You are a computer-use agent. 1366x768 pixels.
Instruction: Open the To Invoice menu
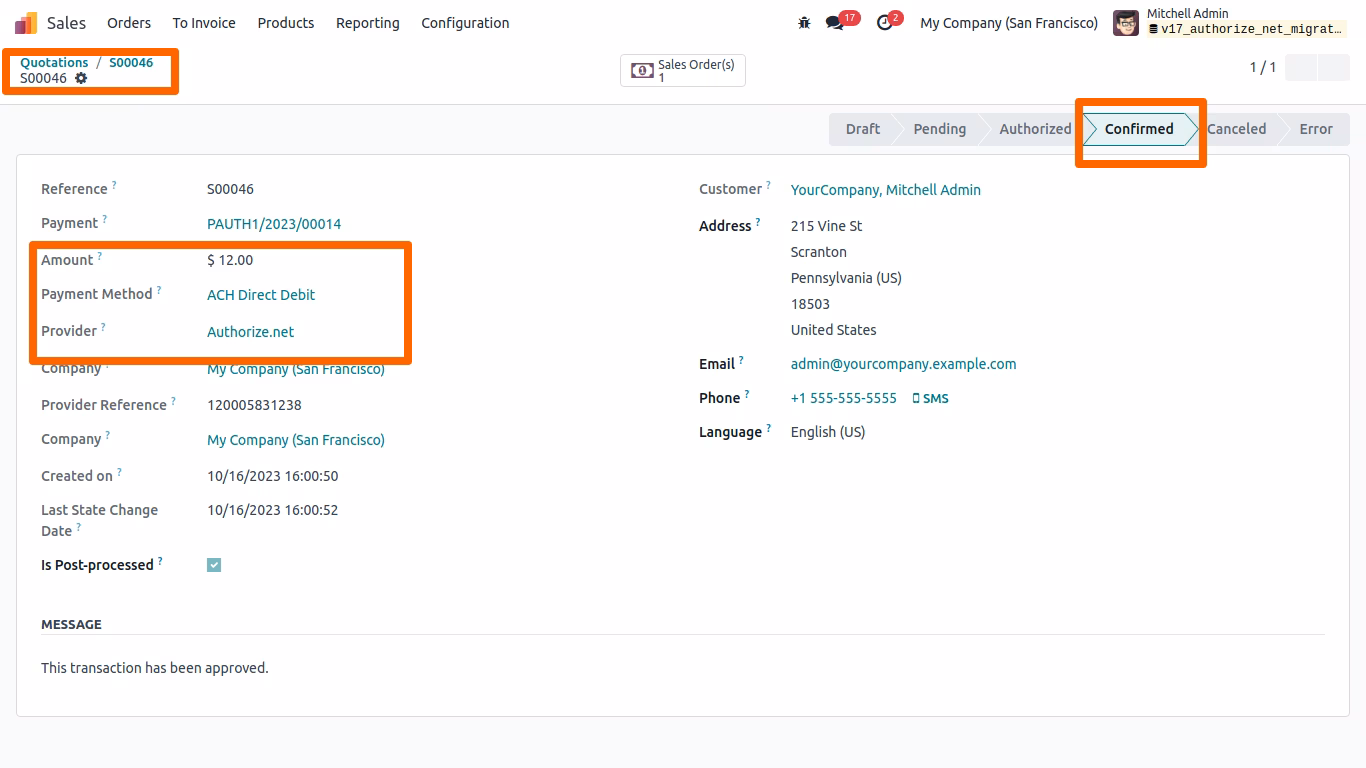coord(204,22)
